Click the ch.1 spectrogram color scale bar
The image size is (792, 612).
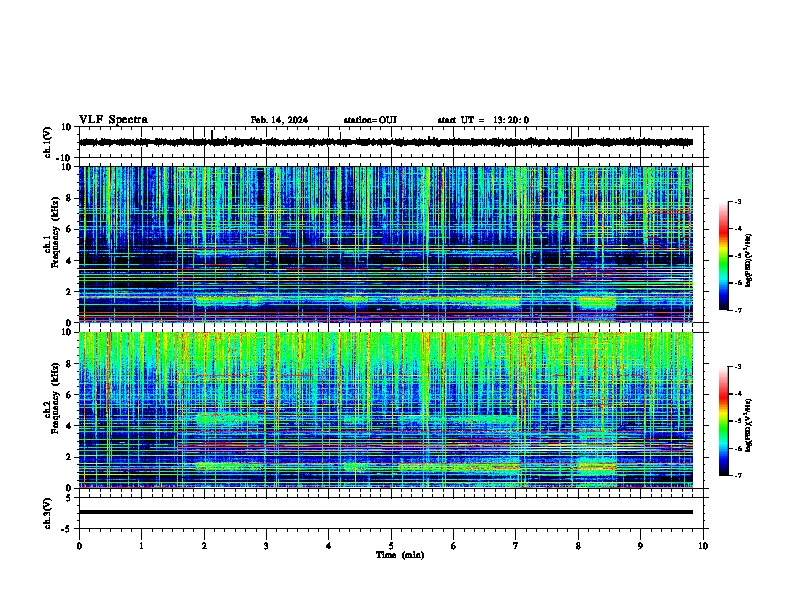point(723,256)
